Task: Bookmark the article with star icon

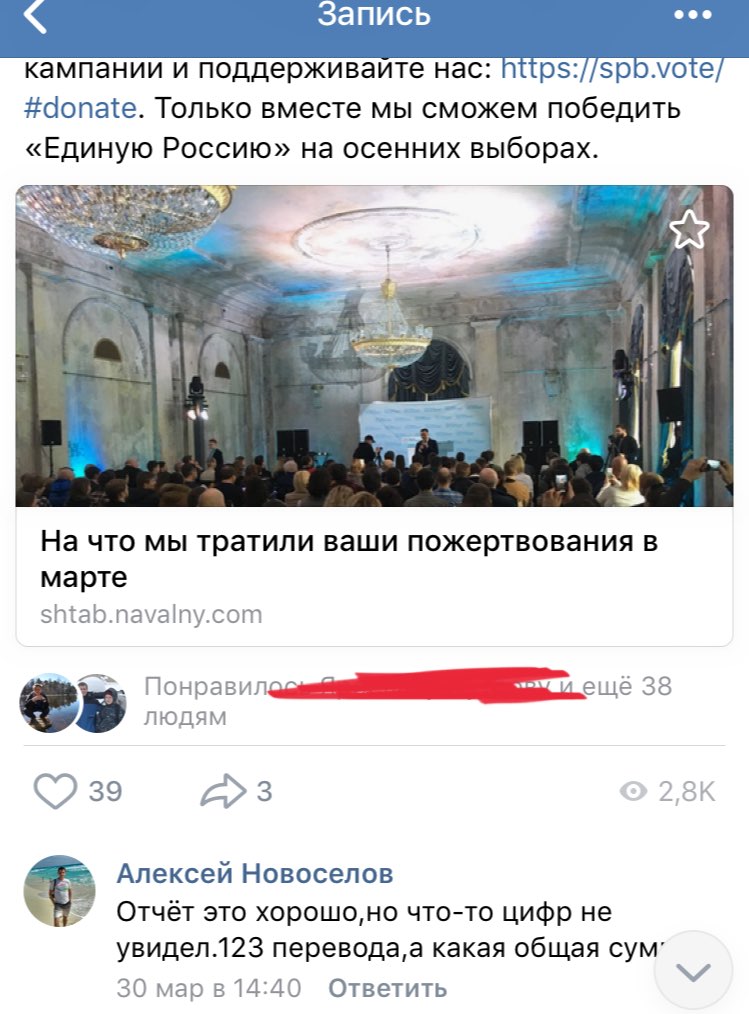Action: (x=689, y=229)
